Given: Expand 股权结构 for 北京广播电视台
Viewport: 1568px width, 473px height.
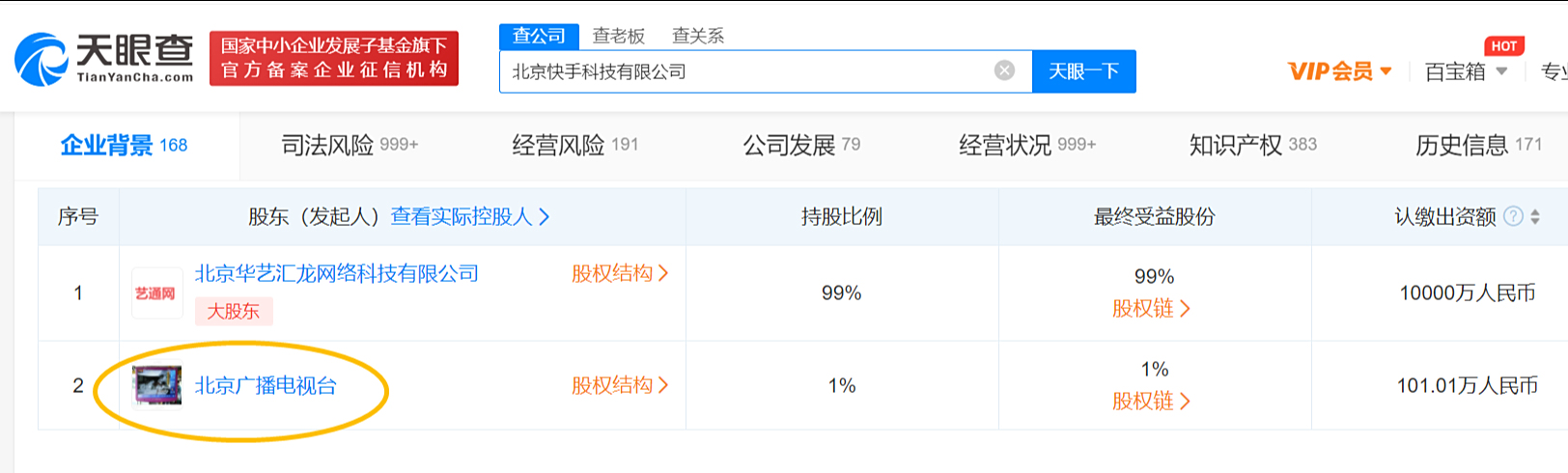Looking at the screenshot, I should 619,386.
